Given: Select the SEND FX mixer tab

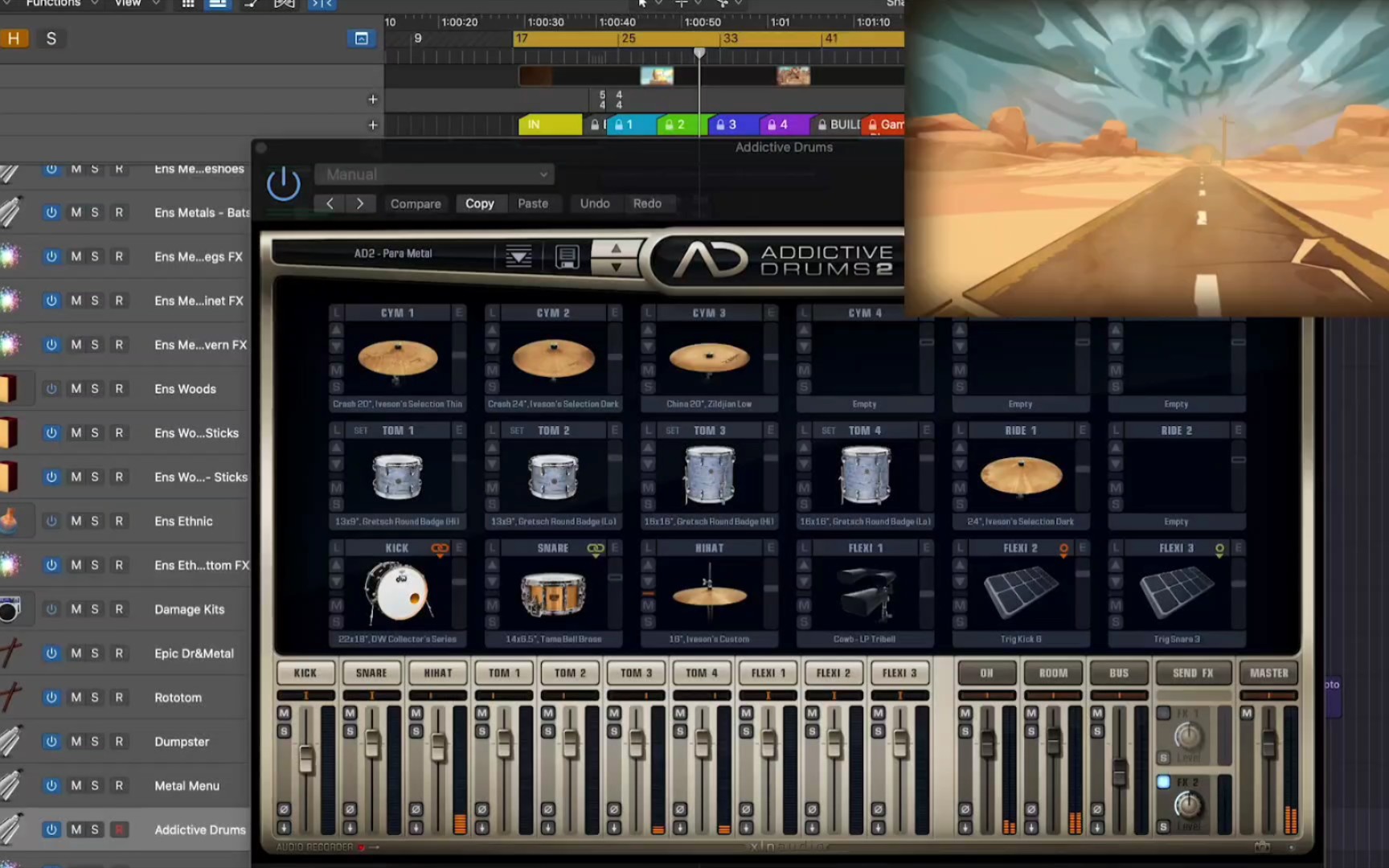Looking at the screenshot, I should pos(1193,673).
